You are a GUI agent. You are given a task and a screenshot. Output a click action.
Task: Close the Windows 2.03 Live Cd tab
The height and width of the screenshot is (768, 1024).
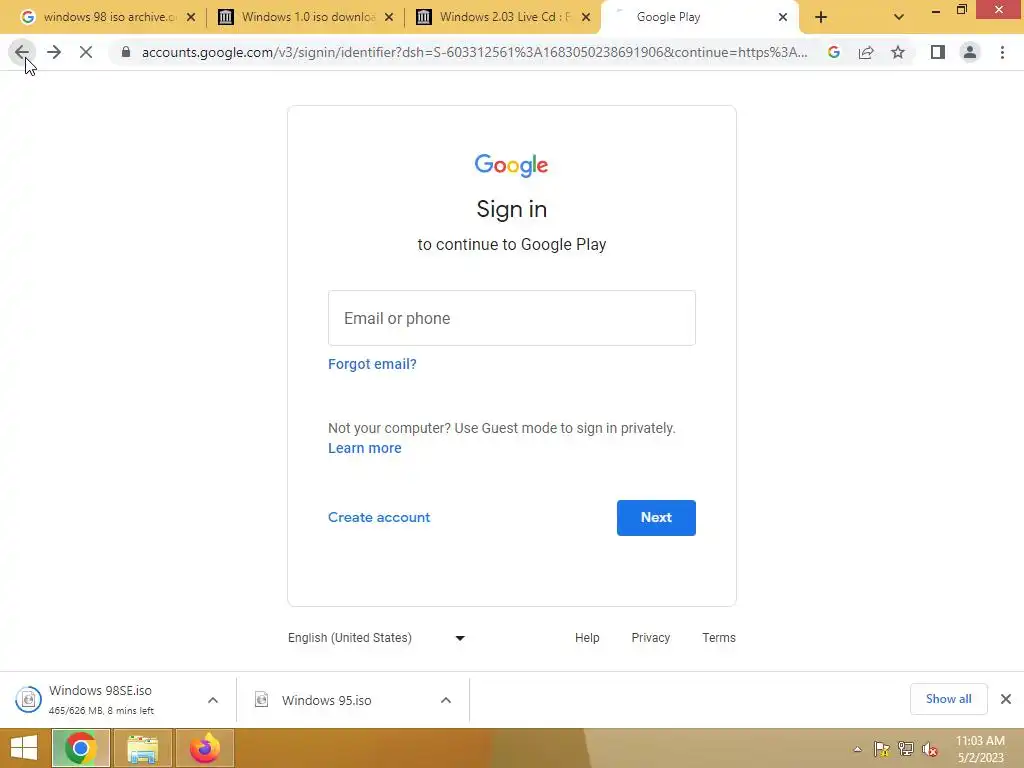pos(586,18)
